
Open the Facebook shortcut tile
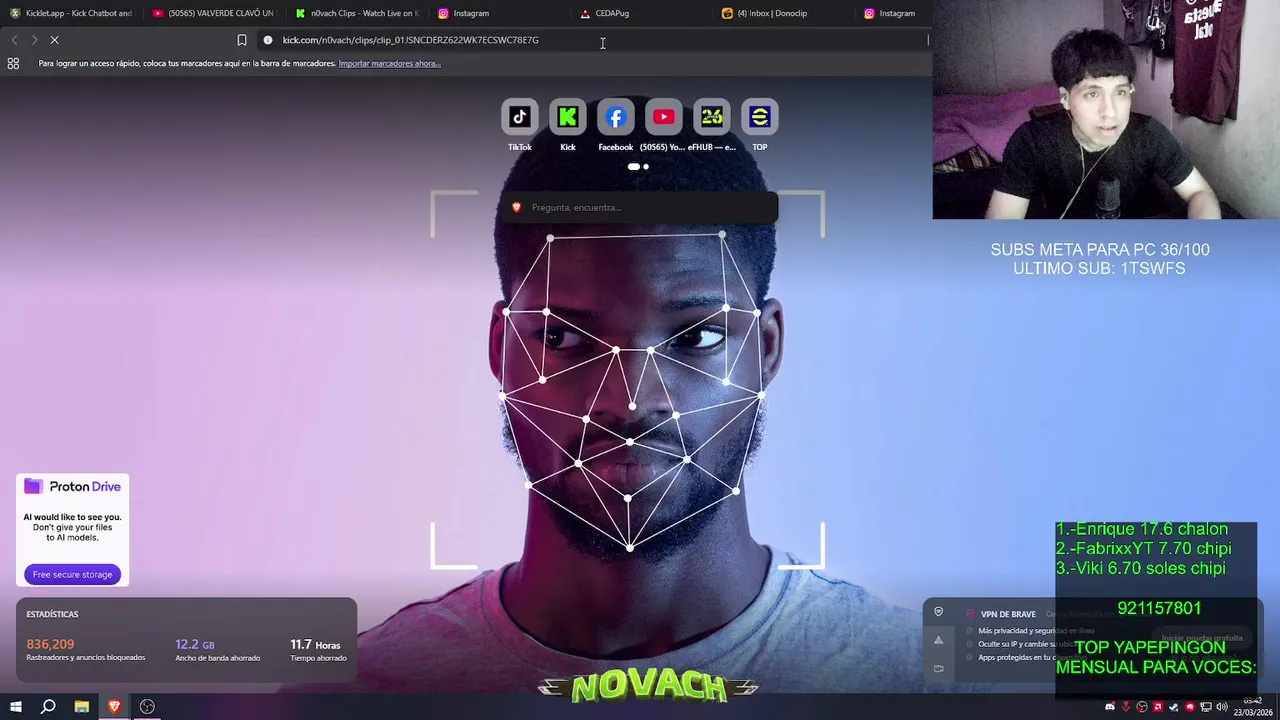615,117
